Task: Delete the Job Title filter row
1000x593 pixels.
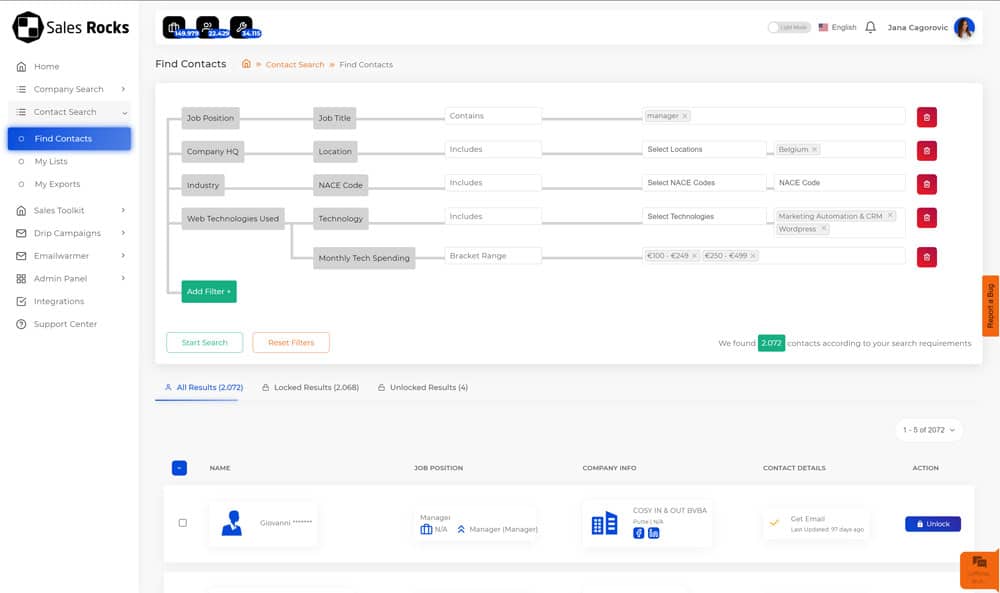Action: [x=926, y=117]
